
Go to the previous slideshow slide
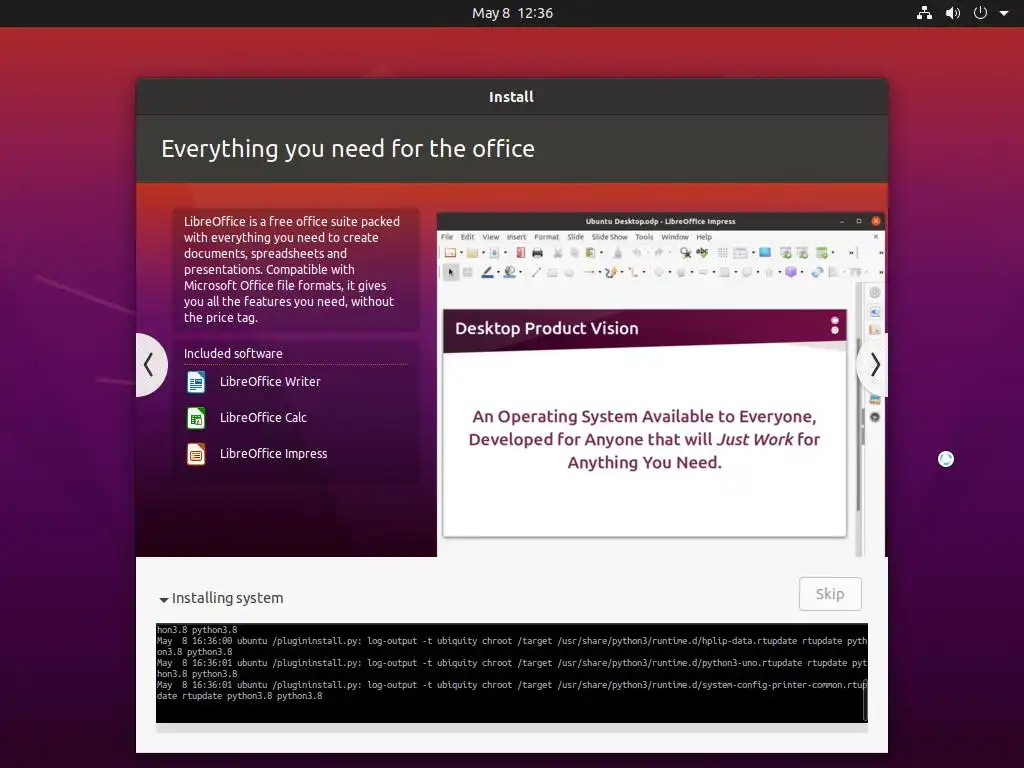pyautogui.click(x=150, y=364)
